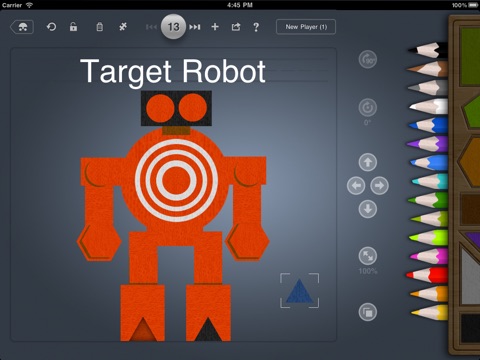480x360 pixels.
Task: Rotate shape by 90 degrees
Action: tap(368, 60)
